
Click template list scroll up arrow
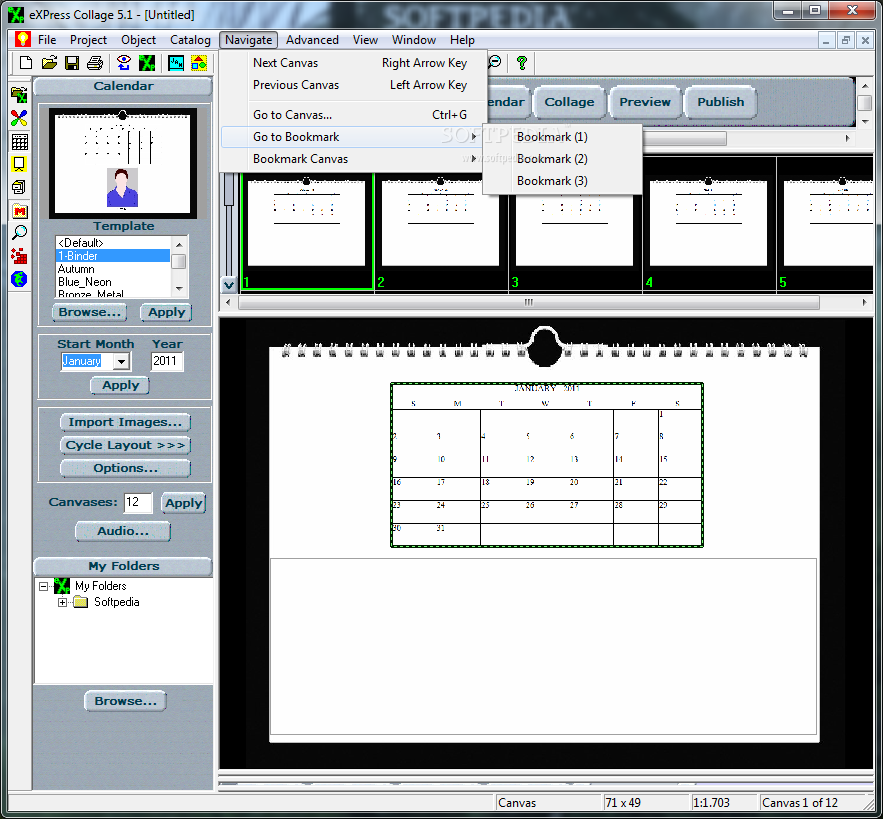(179, 244)
